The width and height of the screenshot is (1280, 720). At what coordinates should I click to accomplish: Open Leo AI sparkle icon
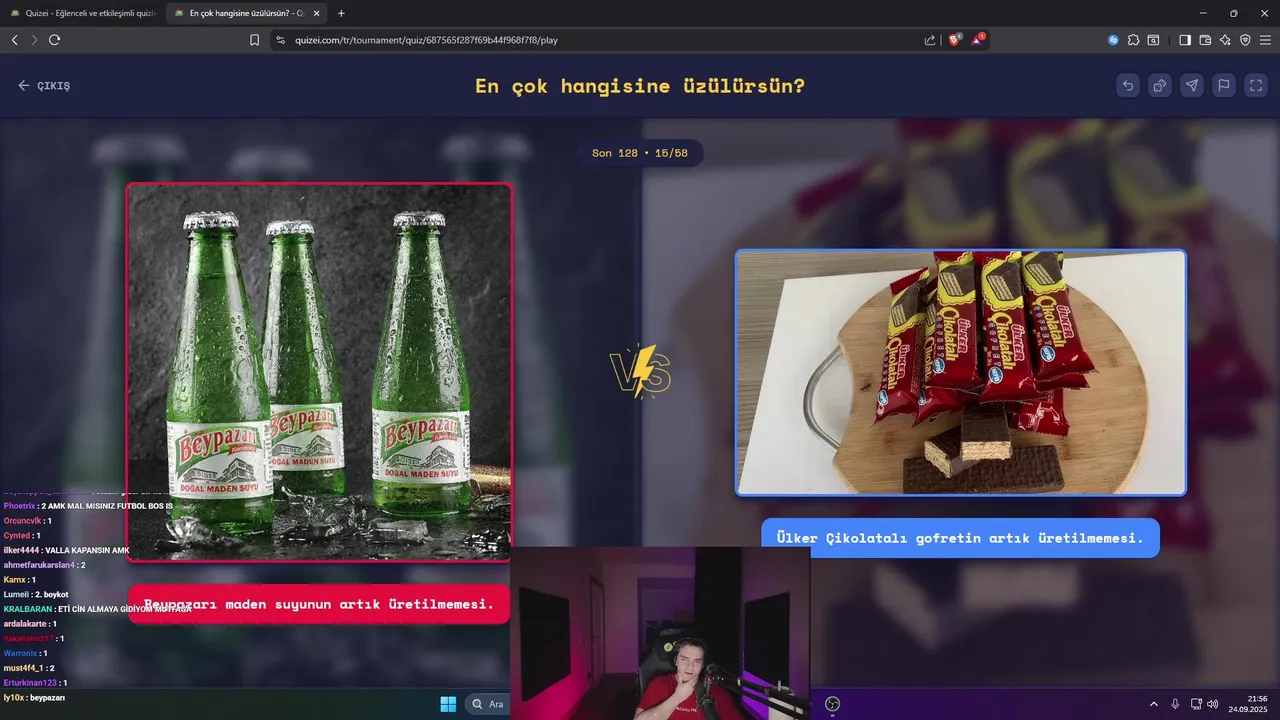point(1225,40)
